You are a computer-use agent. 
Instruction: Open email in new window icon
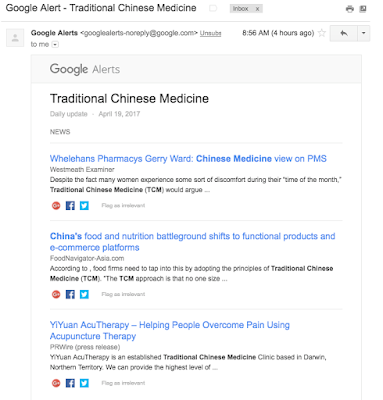pyautogui.click(x=363, y=9)
